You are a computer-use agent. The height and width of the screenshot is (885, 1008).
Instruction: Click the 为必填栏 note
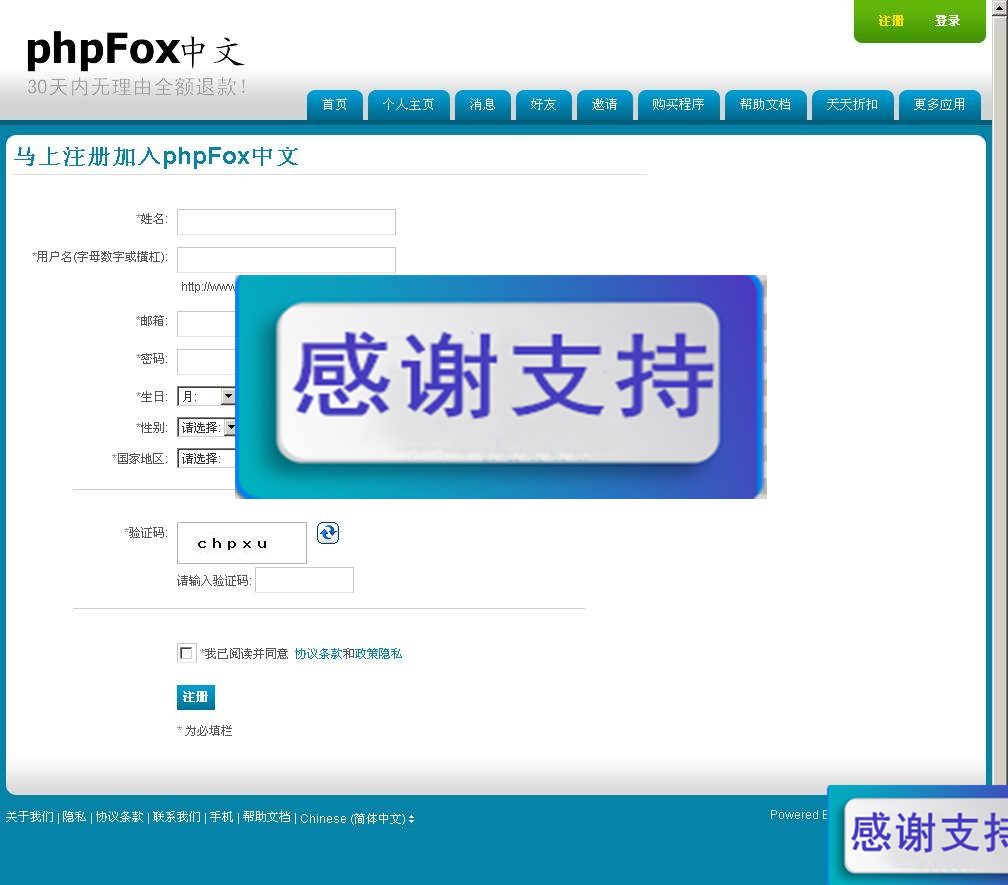pos(204,731)
